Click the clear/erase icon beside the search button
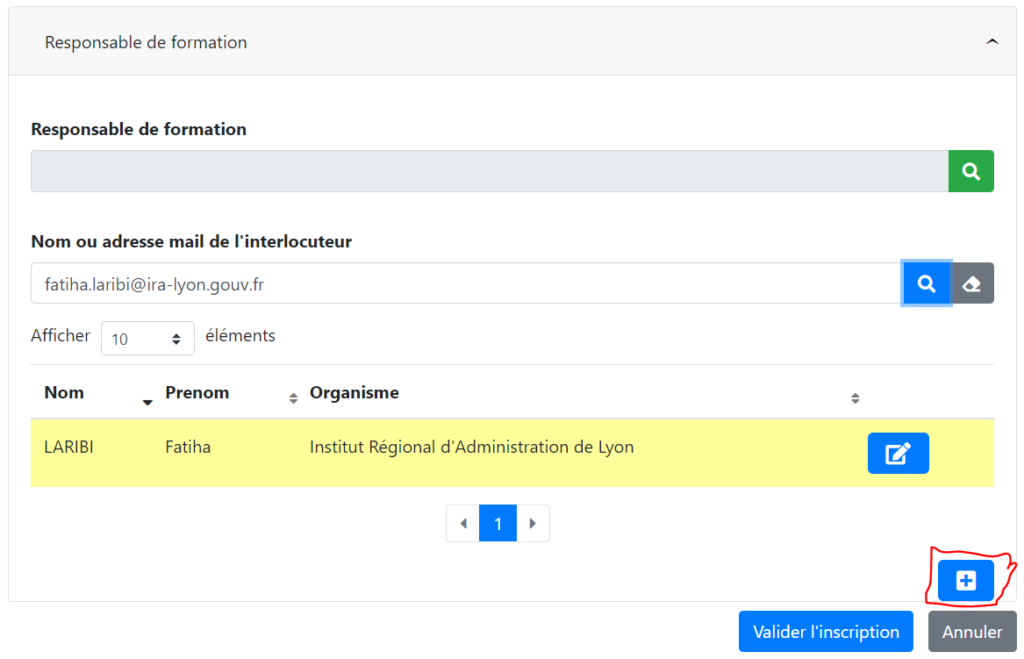The image size is (1024, 659). [x=971, y=283]
